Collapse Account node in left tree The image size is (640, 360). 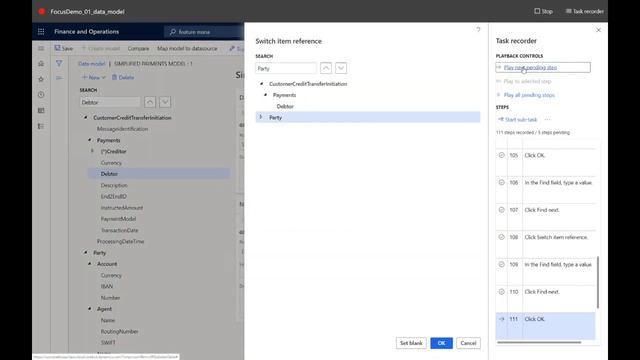coord(90,264)
